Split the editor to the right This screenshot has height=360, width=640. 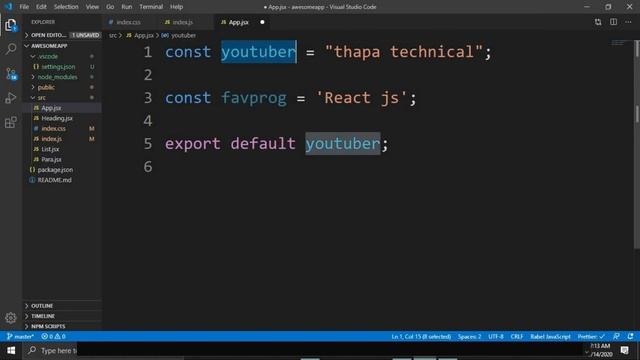click(613, 22)
